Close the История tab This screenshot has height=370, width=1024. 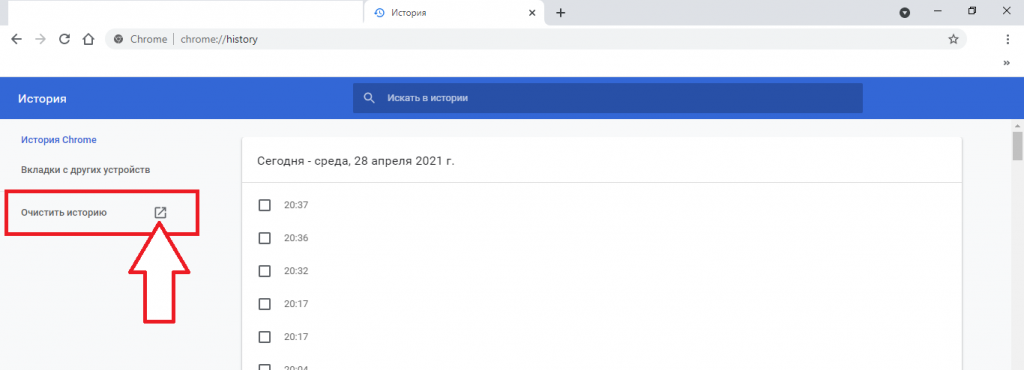pyautogui.click(x=533, y=13)
